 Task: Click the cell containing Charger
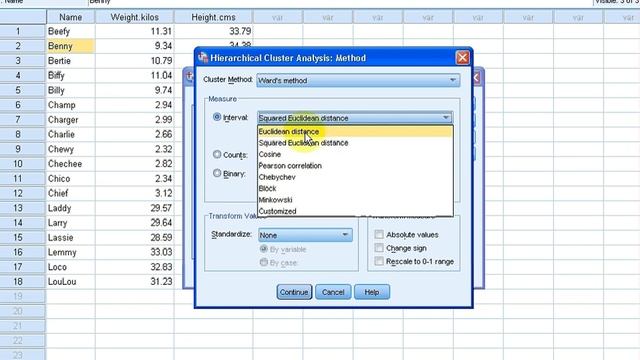click(x=71, y=120)
